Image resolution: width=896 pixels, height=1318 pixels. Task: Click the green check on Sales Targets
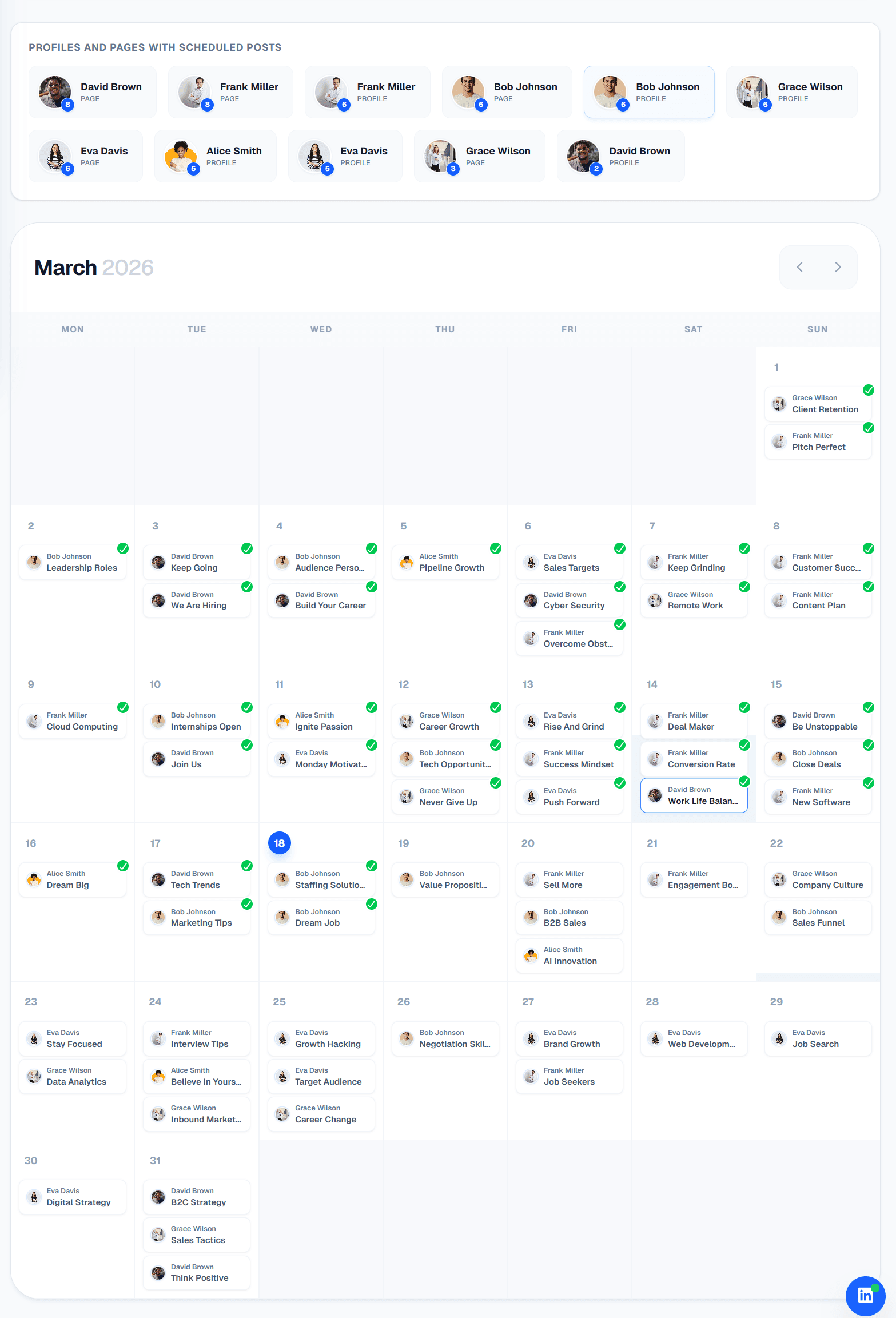click(620, 548)
